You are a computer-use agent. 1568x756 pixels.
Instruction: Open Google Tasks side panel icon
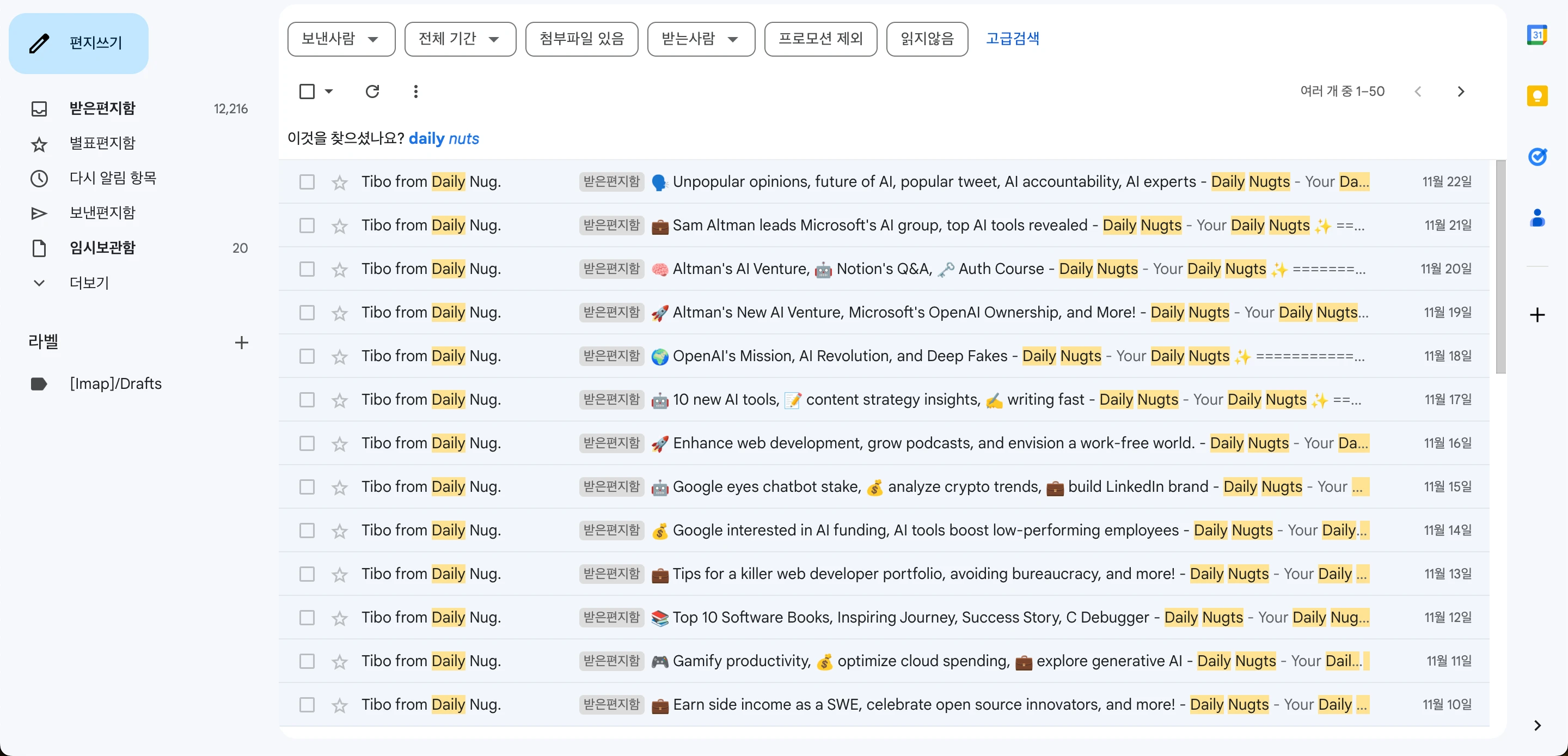click(1537, 156)
